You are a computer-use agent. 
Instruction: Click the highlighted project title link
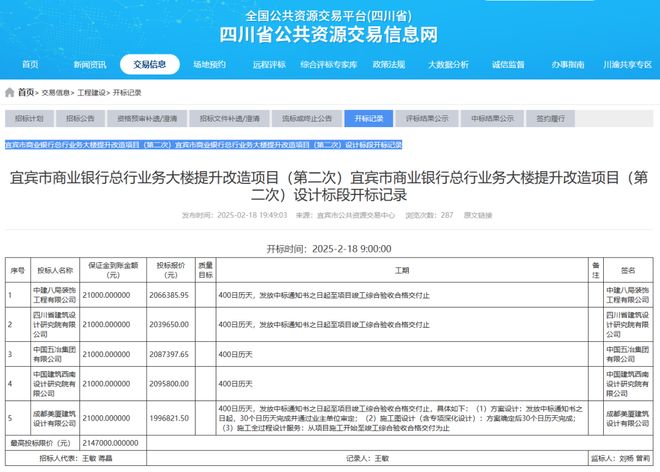click(203, 145)
